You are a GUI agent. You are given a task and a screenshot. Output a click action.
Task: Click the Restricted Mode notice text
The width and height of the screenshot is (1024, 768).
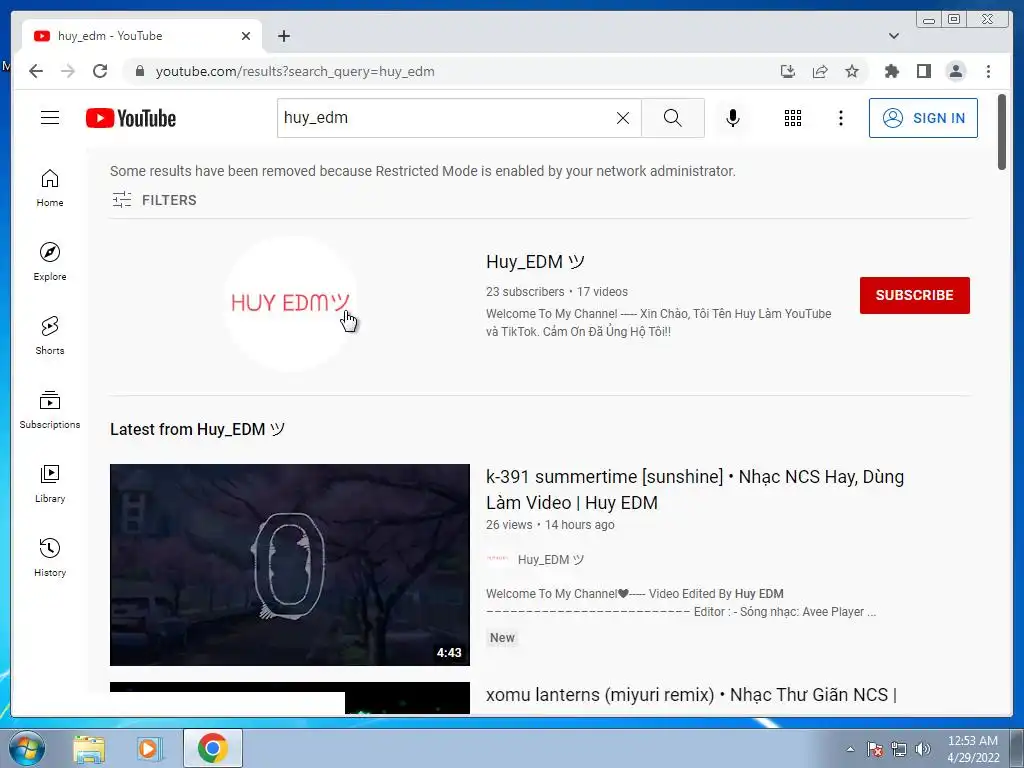coord(423,171)
